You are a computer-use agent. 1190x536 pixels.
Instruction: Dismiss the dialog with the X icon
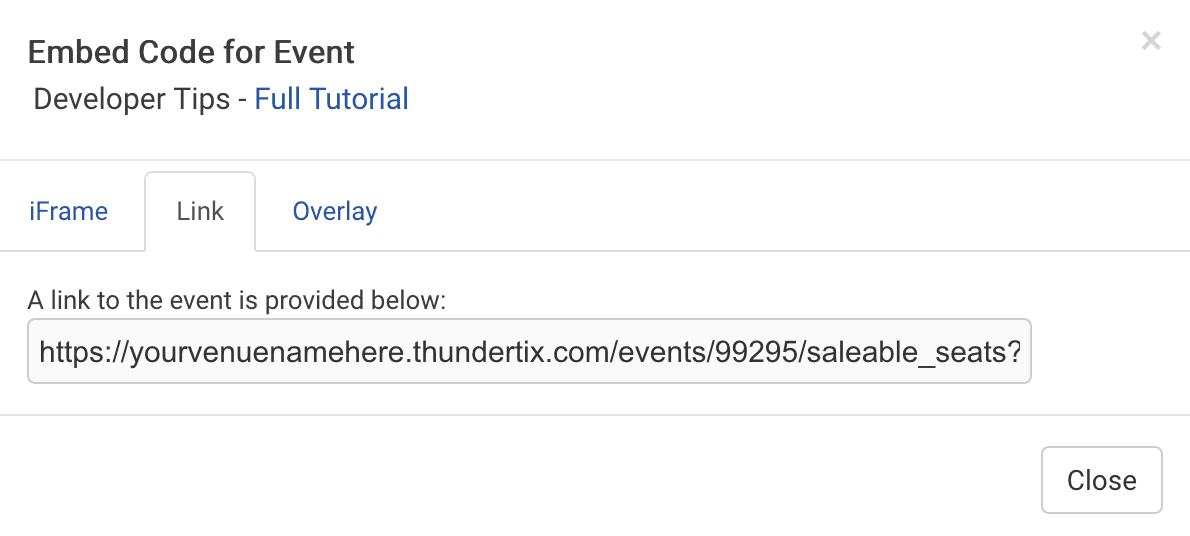(1151, 41)
